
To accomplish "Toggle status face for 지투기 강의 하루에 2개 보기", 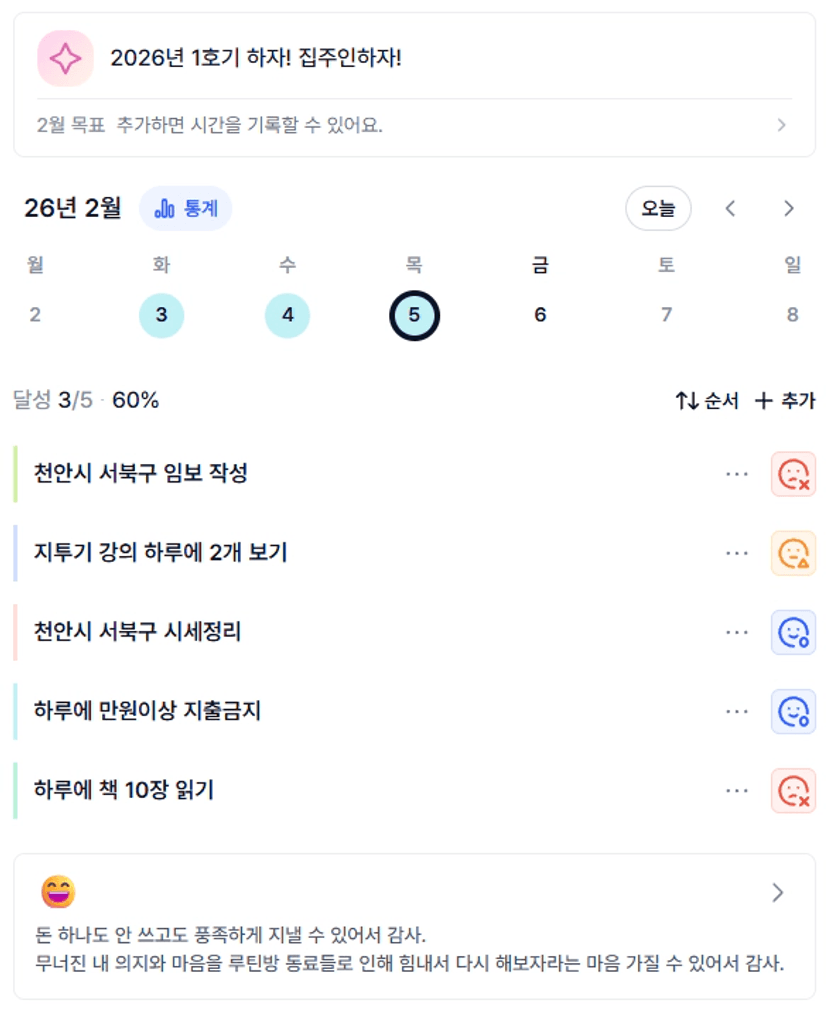I will click(793, 553).
